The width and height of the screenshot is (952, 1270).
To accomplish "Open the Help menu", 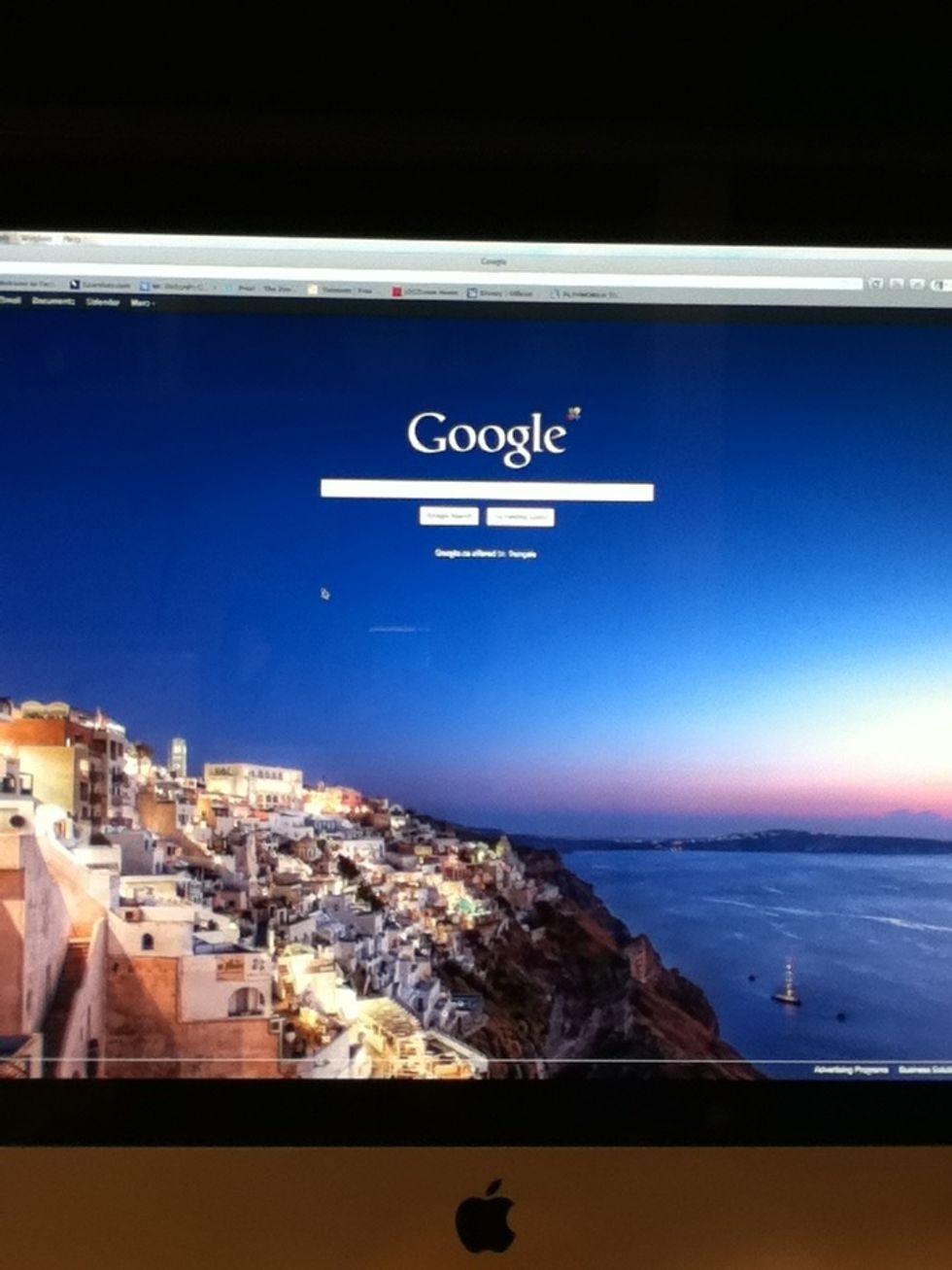I will (x=72, y=239).
